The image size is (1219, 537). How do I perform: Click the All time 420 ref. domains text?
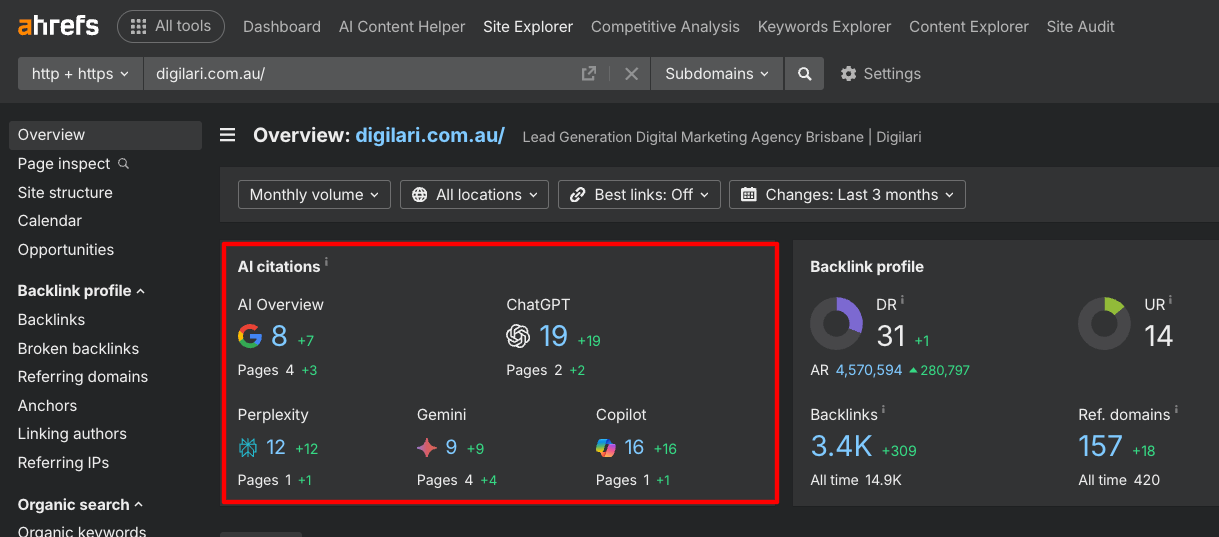pyautogui.click(x=1119, y=480)
